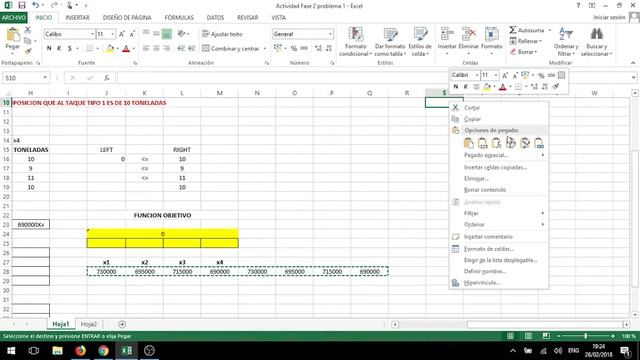Click Iniciar sesión link
This screenshot has height=360, width=640.
pyautogui.click(x=609, y=18)
